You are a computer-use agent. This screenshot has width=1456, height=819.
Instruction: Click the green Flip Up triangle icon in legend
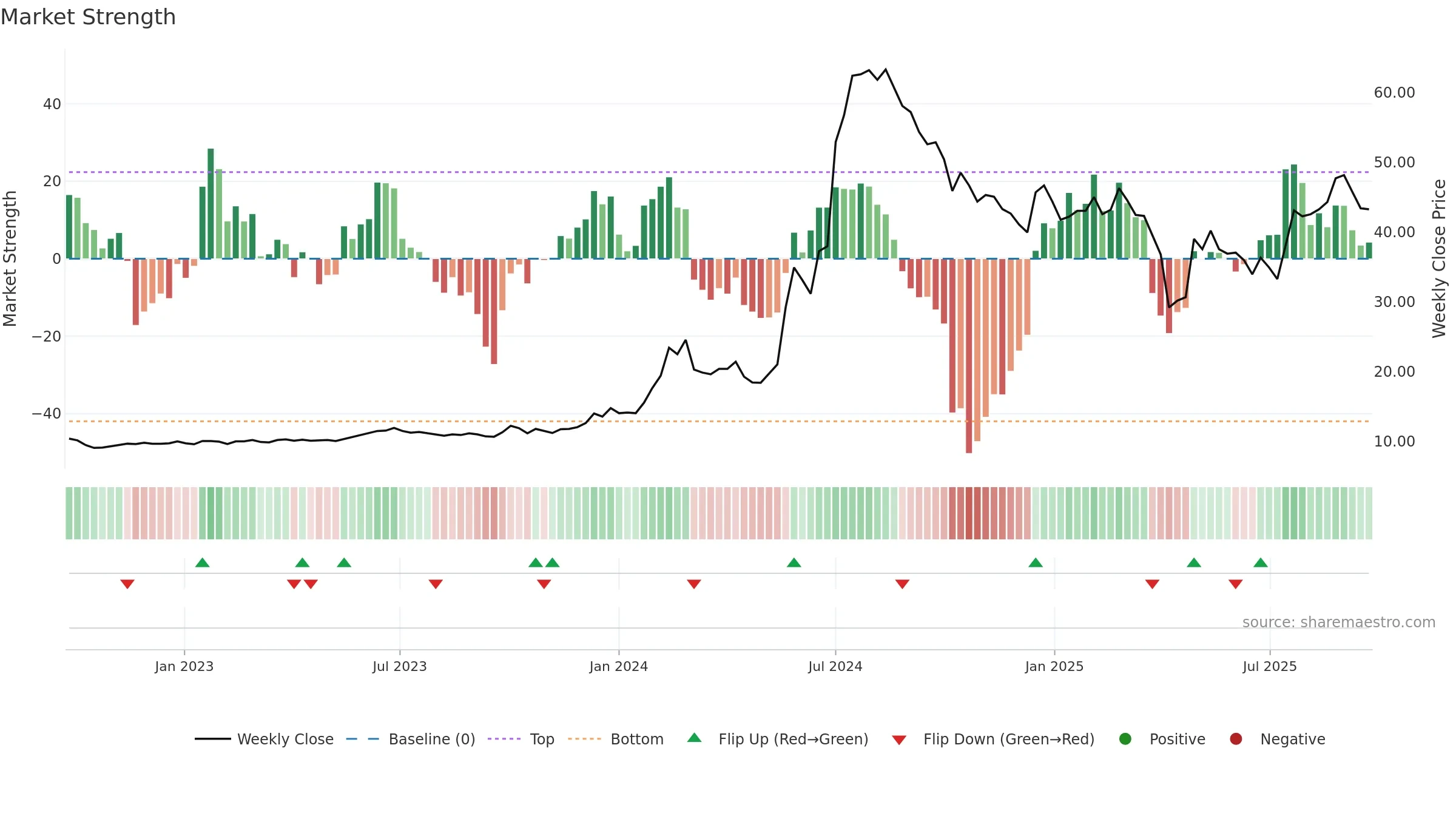(695, 738)
